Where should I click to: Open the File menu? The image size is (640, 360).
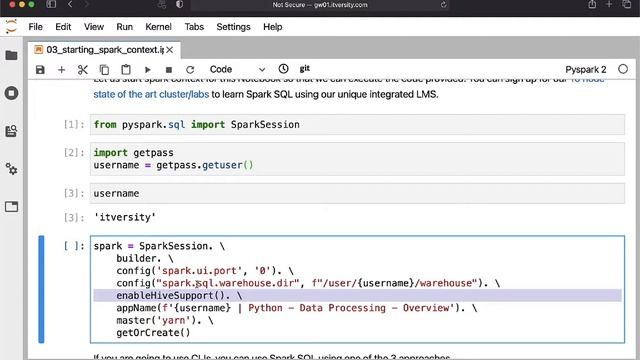pos(36,27)
